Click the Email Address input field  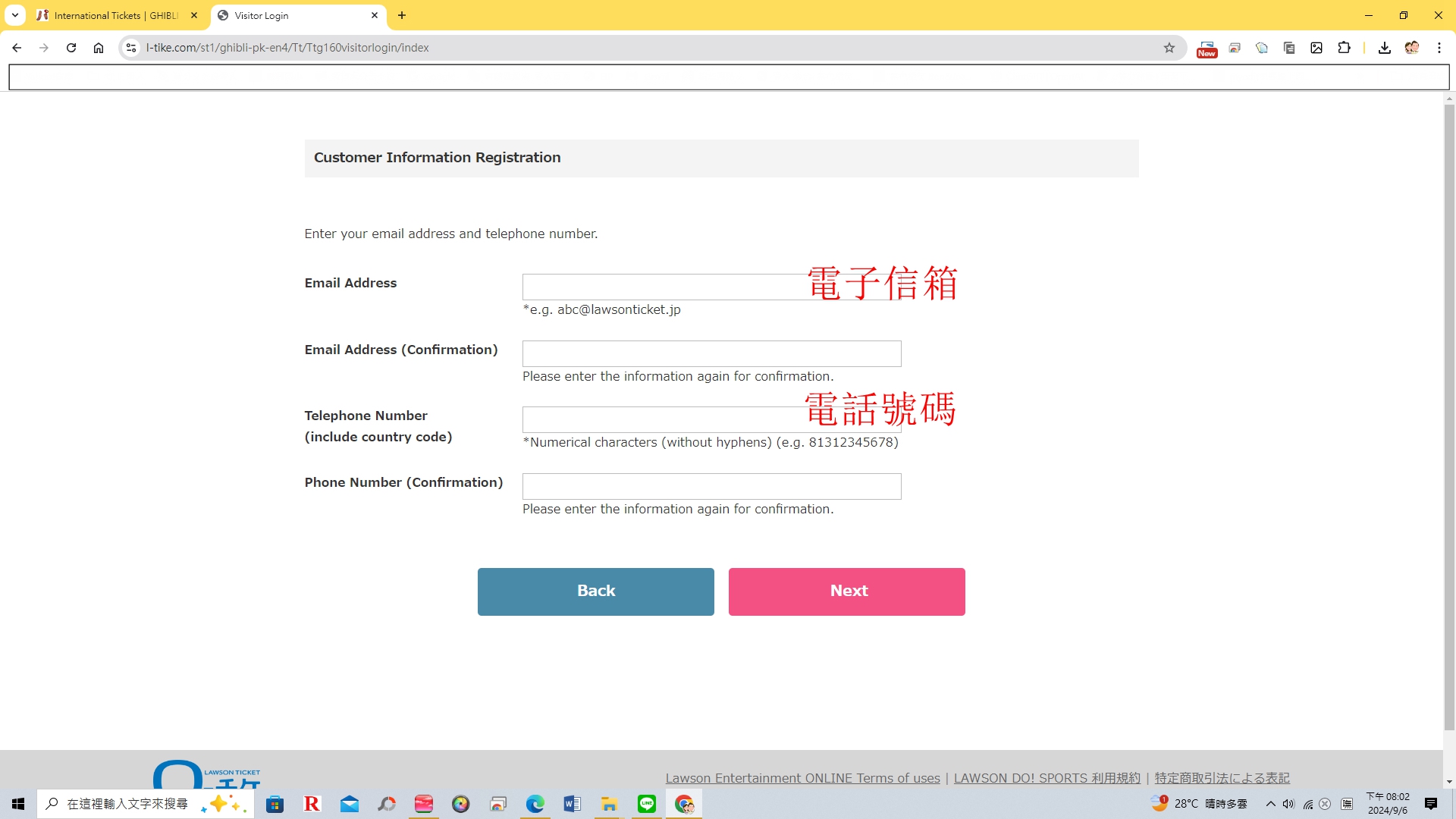[711, 287]
